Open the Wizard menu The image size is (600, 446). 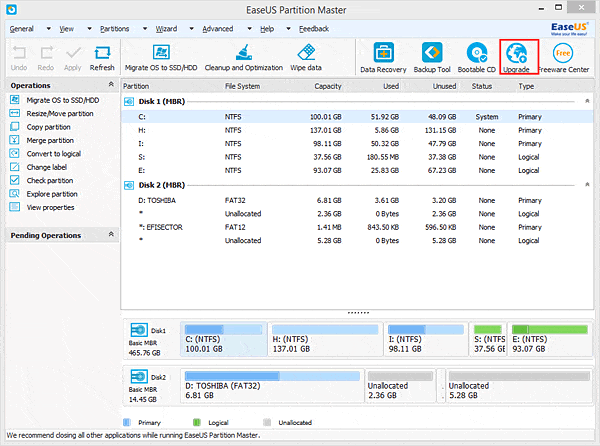(166, 29)
